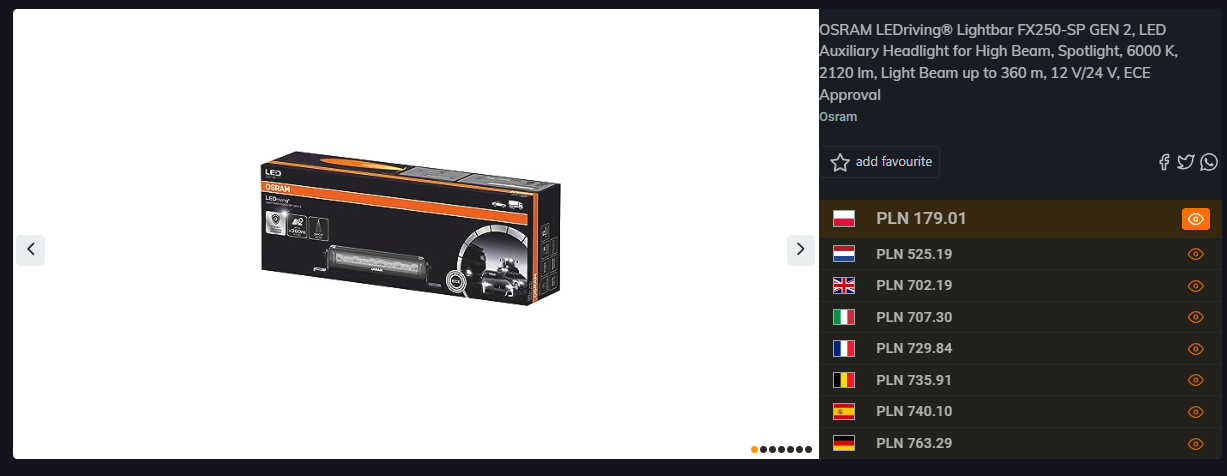Image resolution: width=1227 pixels, height=476 pixels.
Task: Toggle eye icon for PLN 179.01 offer
Action: tap(1196, 219)
